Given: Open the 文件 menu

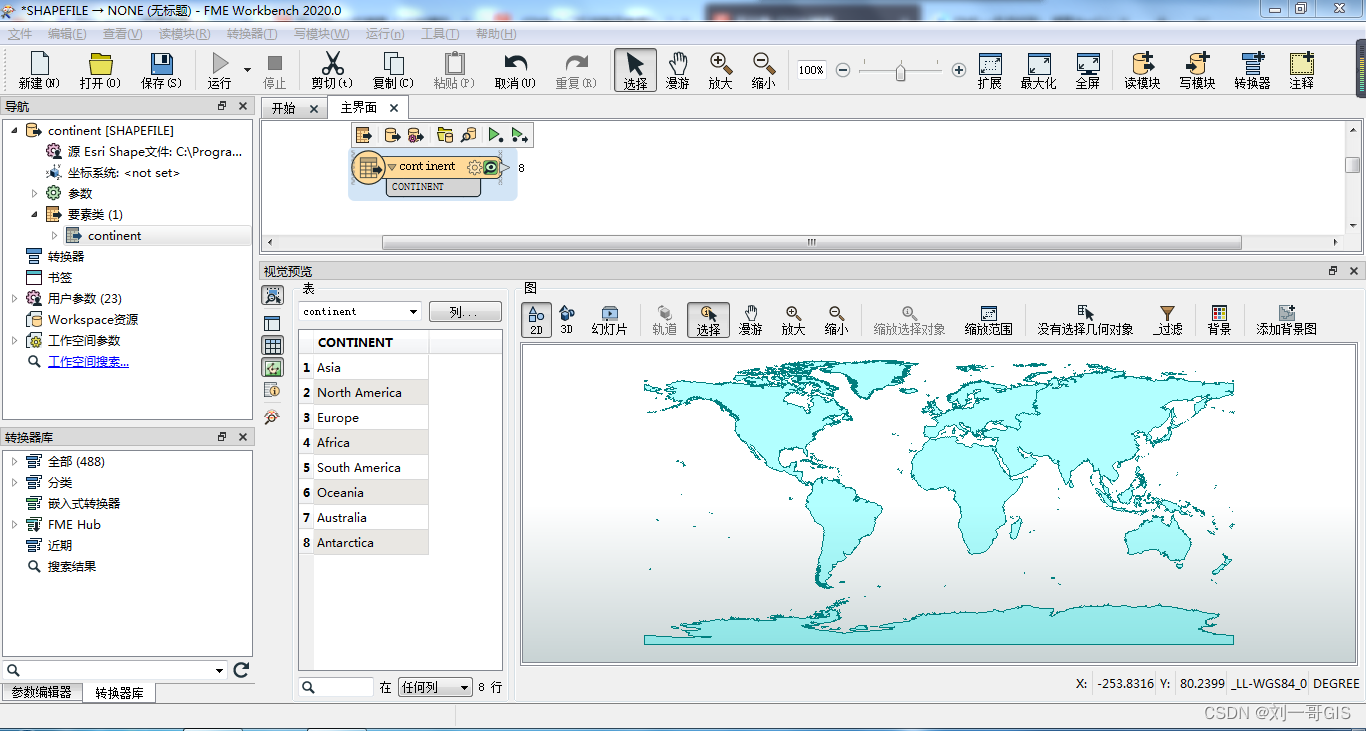Looking at the screenshot, I should tap(20, 34).
